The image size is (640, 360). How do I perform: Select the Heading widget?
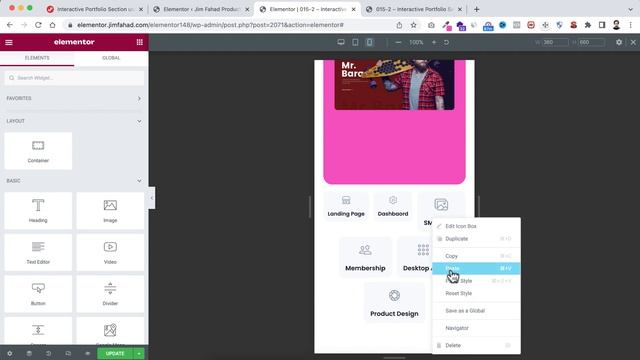click(x=38, y=211)
